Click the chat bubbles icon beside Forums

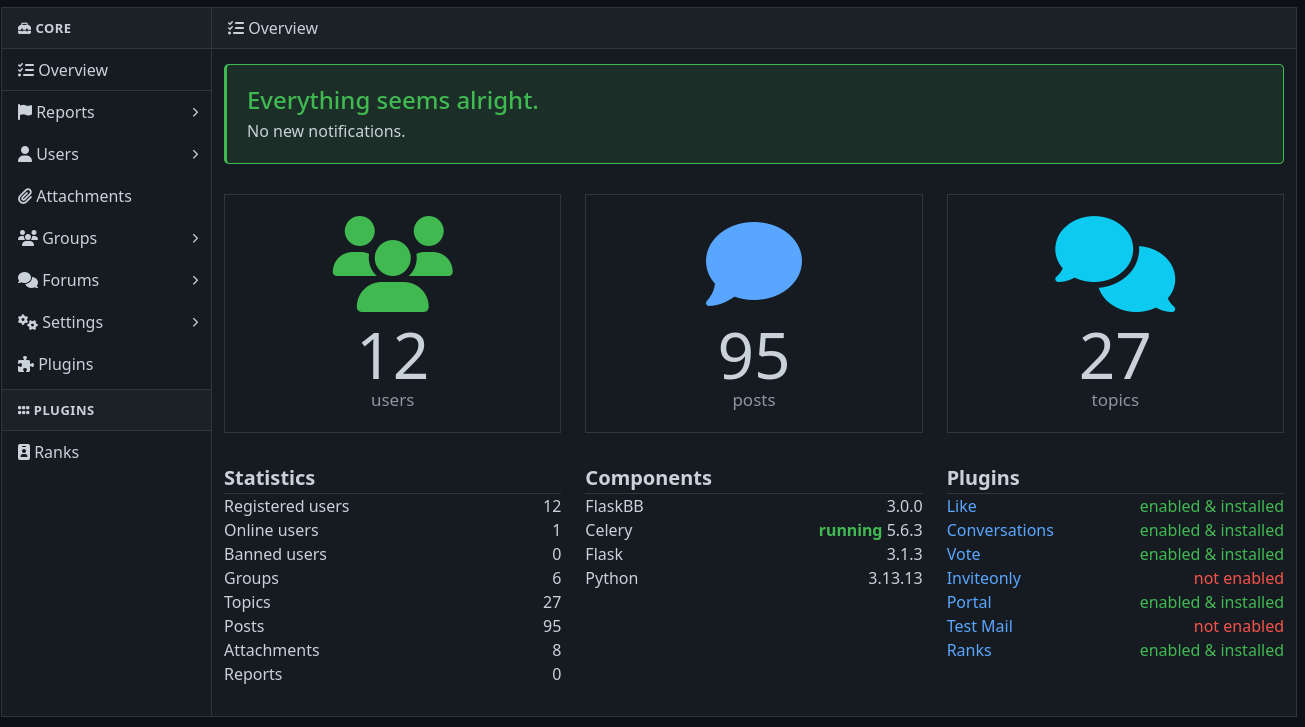[x=28, y=280]
